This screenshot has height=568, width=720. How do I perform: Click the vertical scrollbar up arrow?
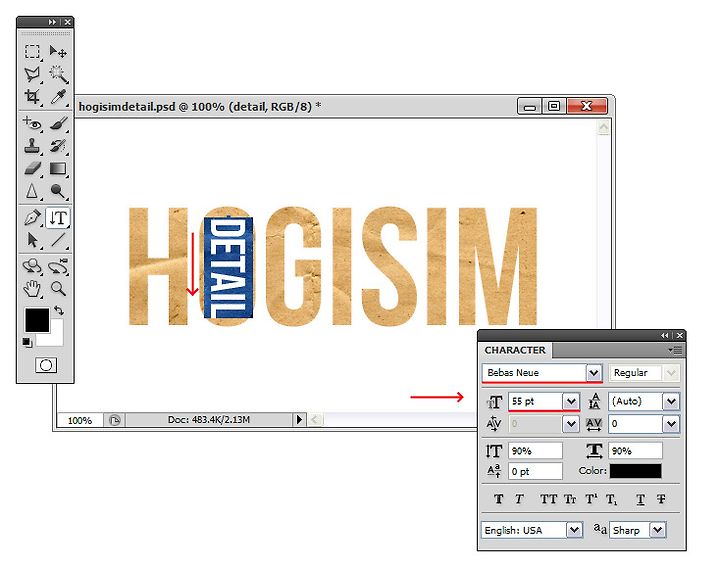pos(603,127)
